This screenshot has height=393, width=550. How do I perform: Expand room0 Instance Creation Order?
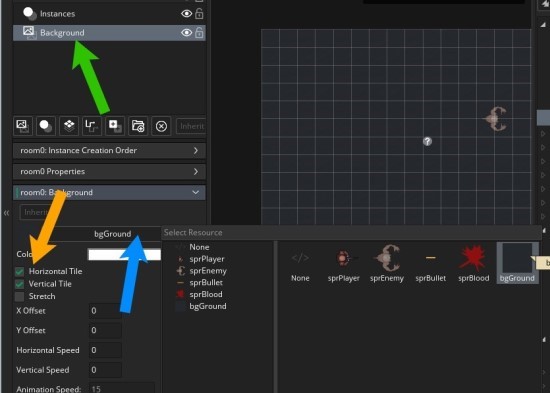[x=109, y=151]
